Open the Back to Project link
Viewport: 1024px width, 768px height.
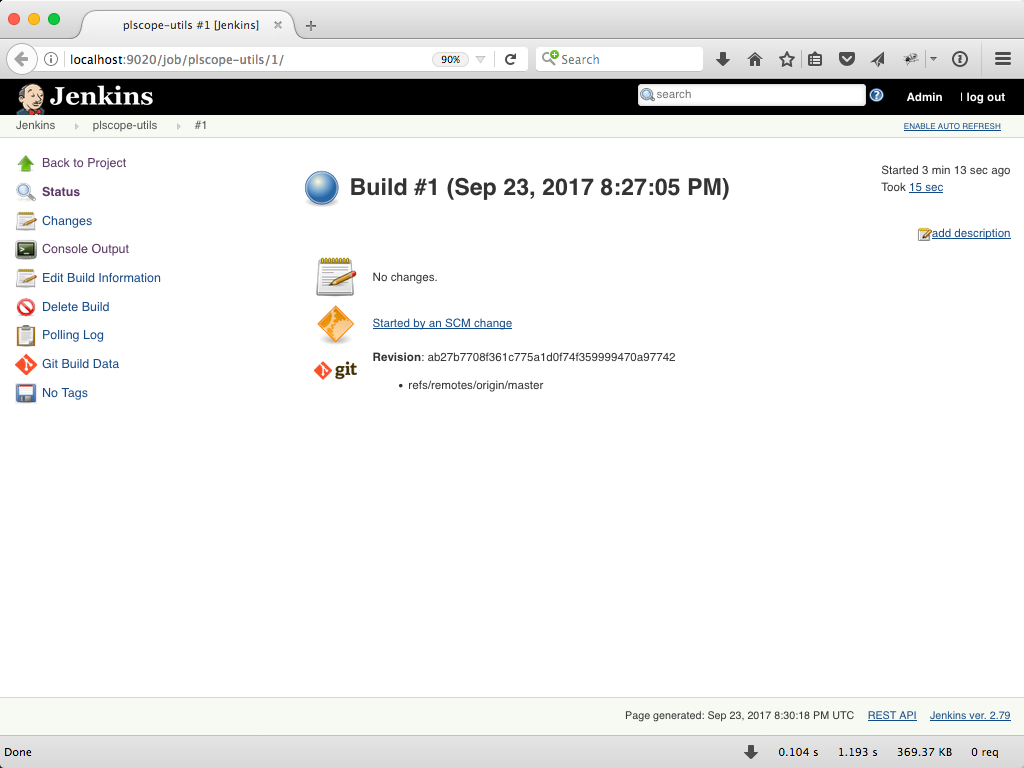tap(84, 163)
